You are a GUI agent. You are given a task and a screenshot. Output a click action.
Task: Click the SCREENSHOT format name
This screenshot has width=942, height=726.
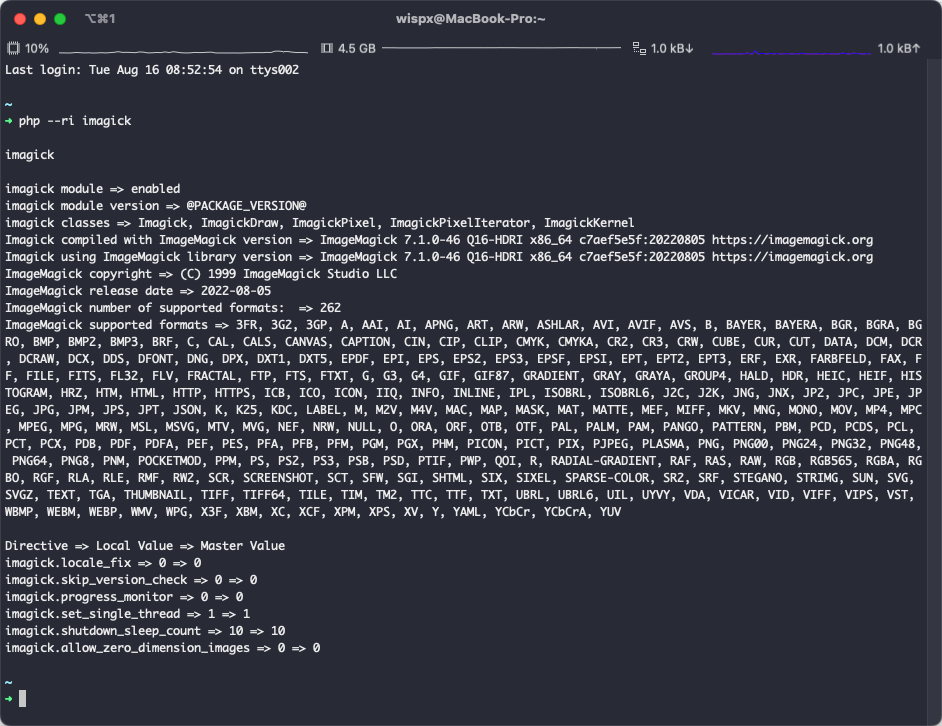278,478
